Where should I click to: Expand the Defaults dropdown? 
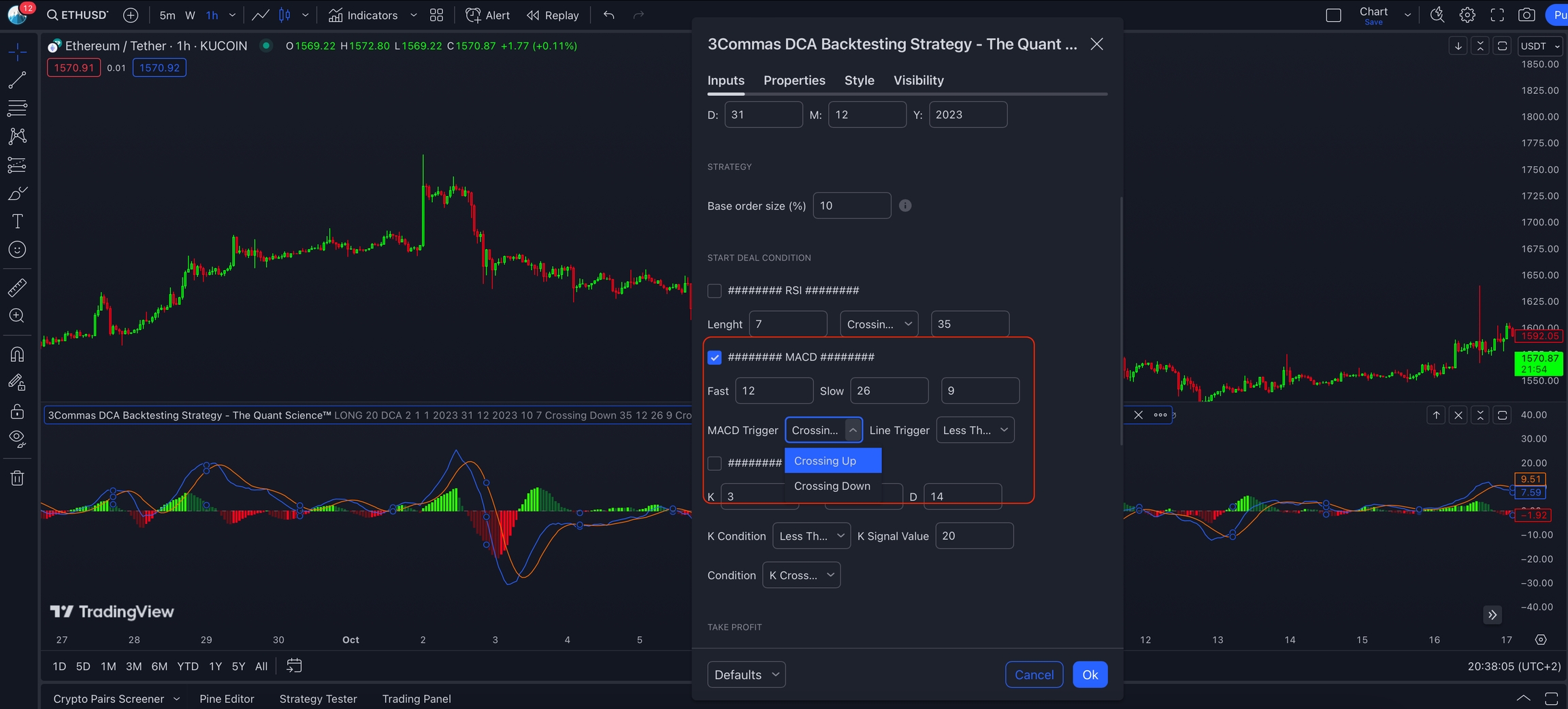pyautogui.click(x=746, y=674)
